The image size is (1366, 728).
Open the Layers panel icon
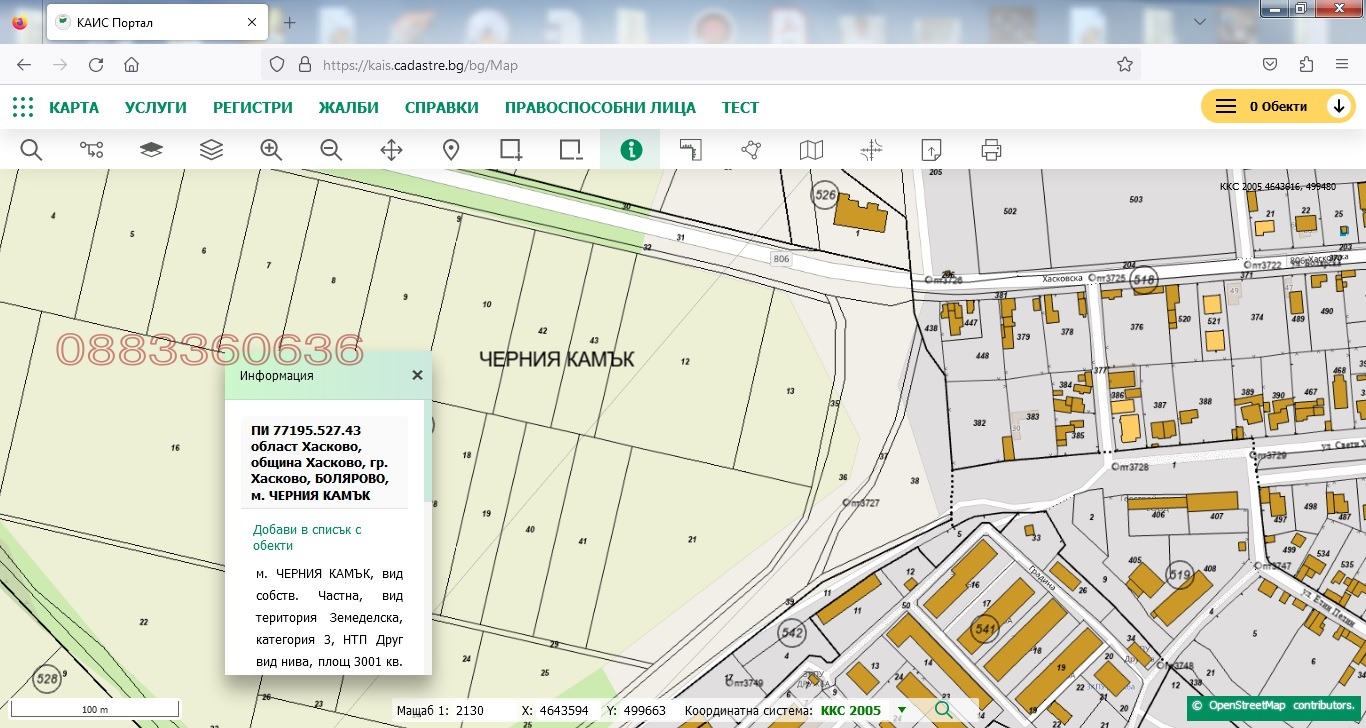pyautogui.click(x=211, y=150)
